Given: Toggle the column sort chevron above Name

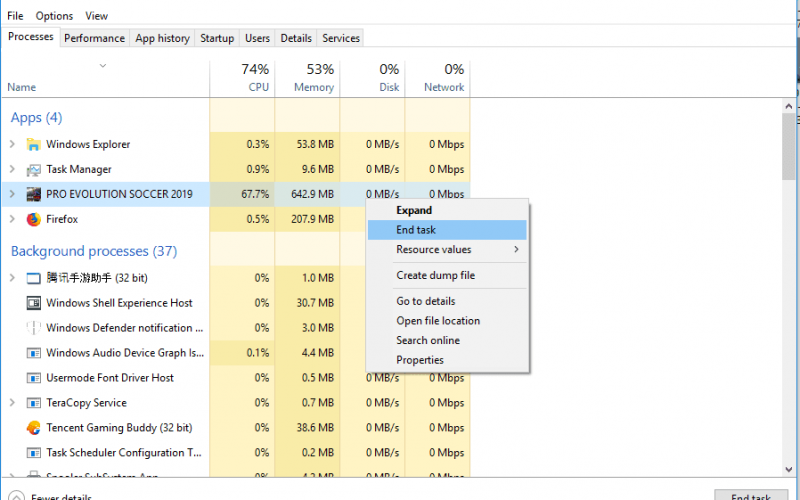Looking at the screenshot, I should click(x=103, y=66).
